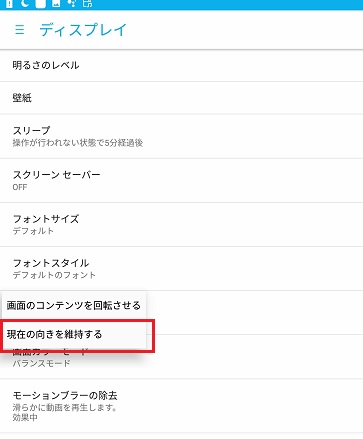Tap the USB icon in status bar
363x439 pixels.
[x=71, y=3]
